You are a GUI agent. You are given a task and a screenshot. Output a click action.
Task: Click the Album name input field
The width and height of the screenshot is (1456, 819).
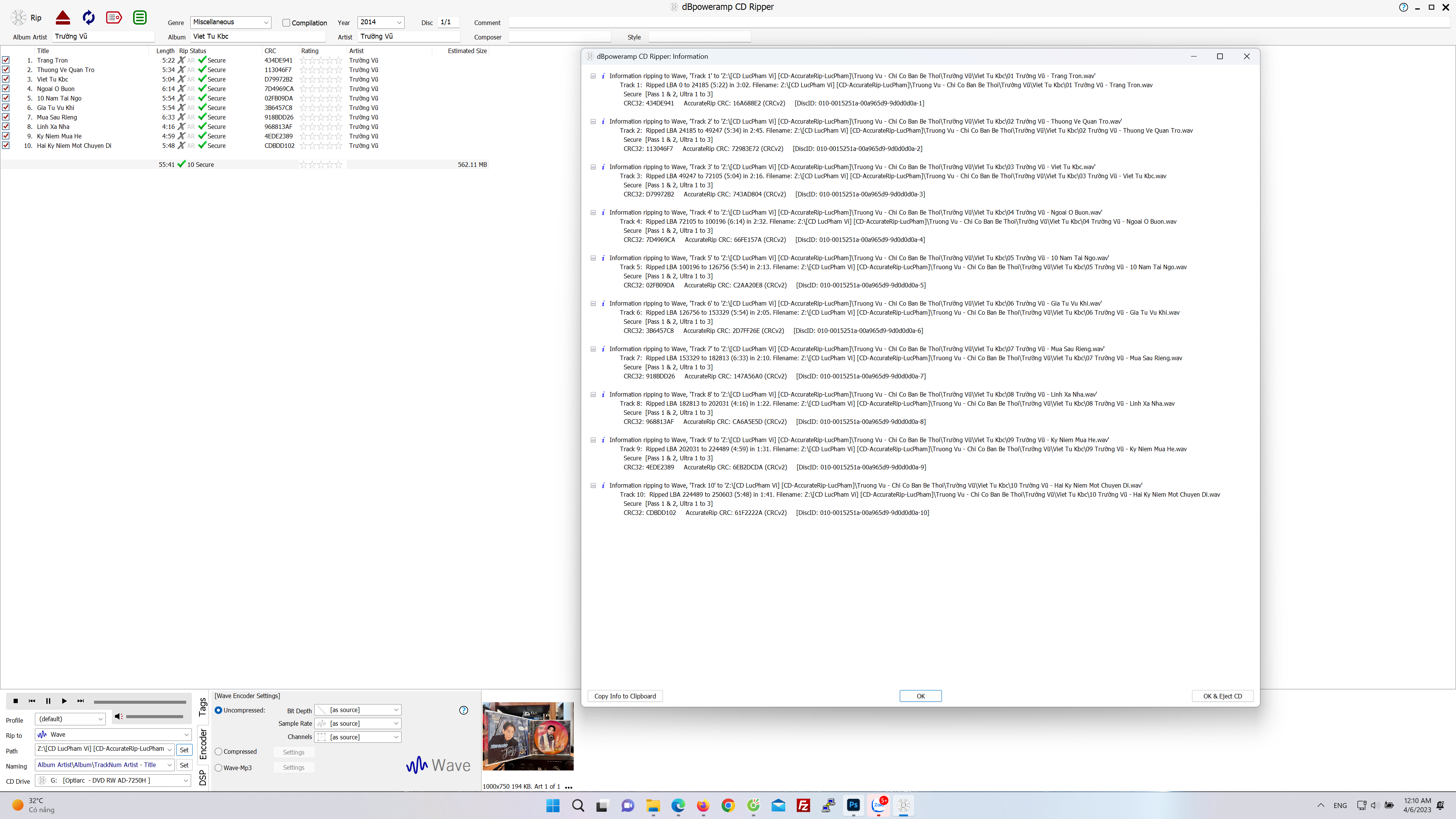258,36
